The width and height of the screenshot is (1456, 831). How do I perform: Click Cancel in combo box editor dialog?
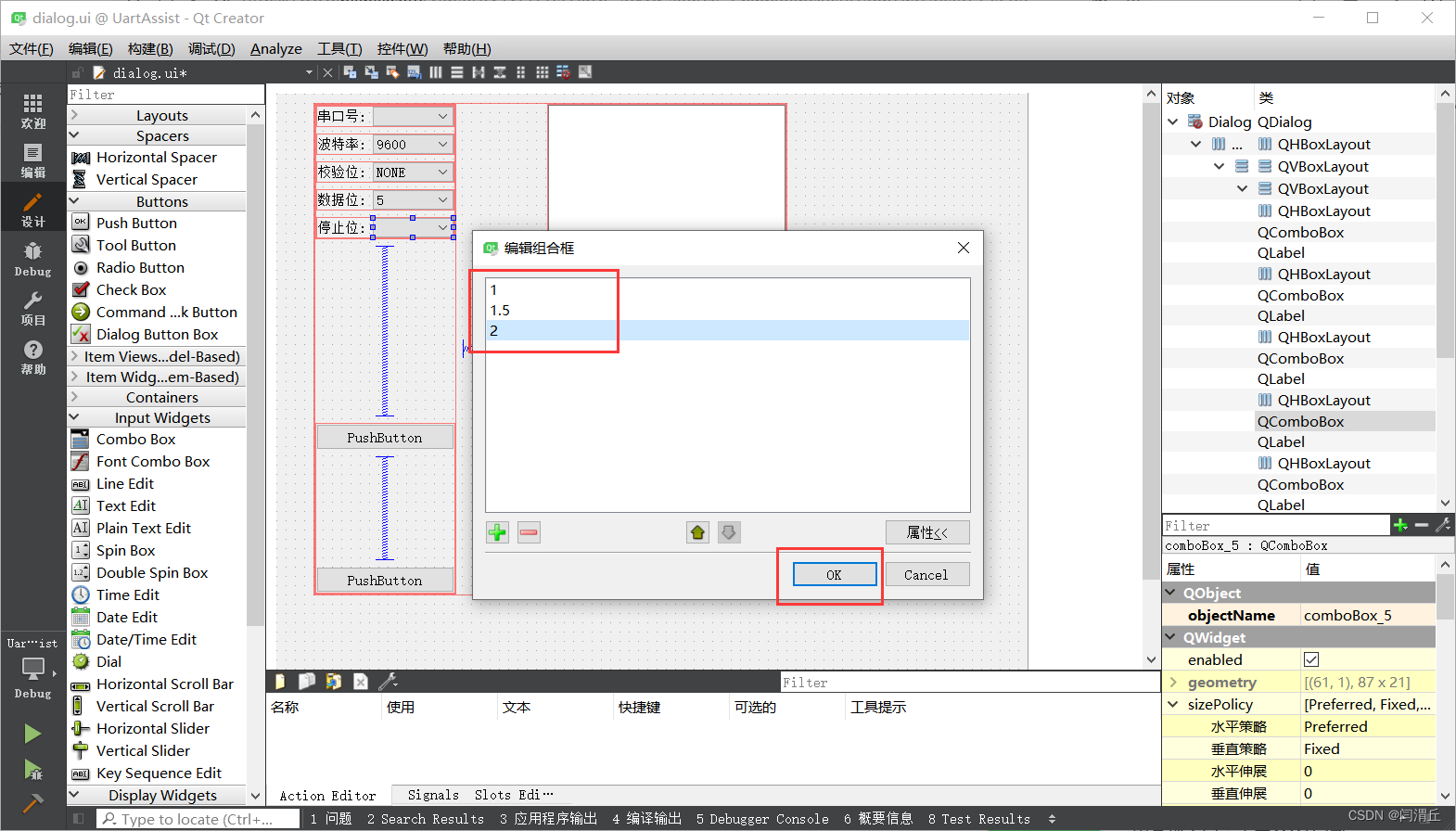point(926,575)
